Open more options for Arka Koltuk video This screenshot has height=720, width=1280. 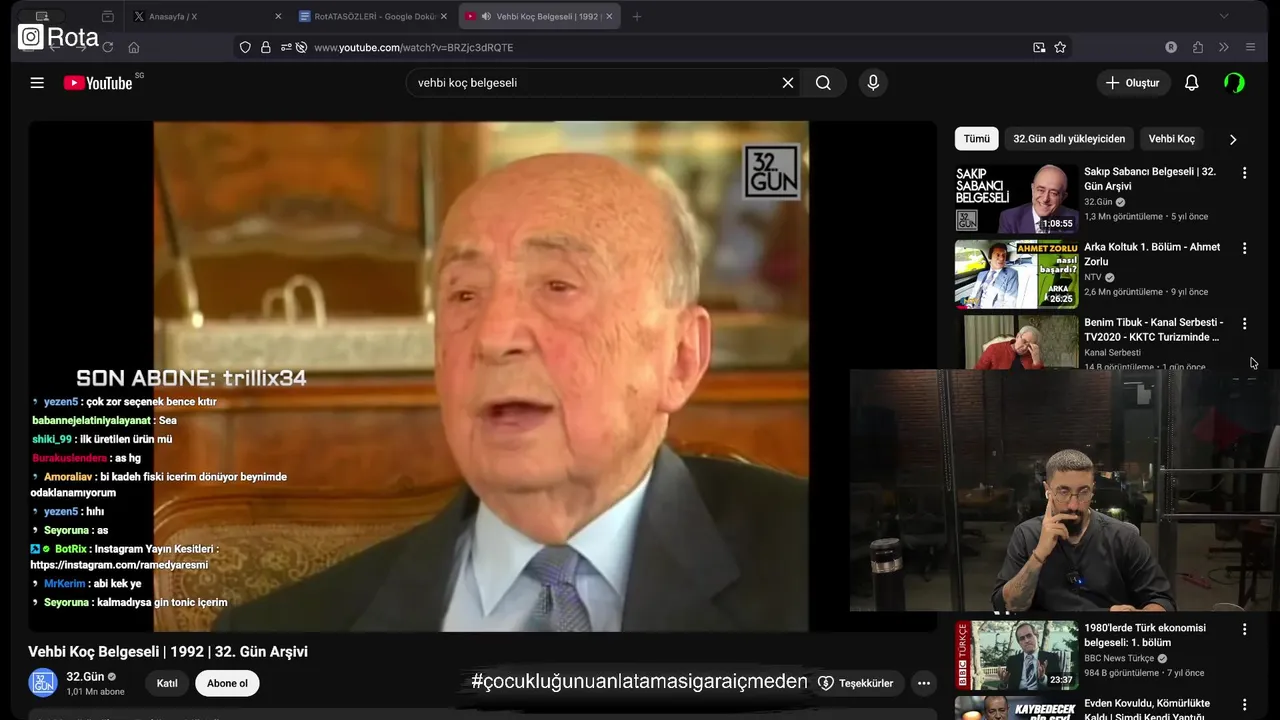point(1244,248)
